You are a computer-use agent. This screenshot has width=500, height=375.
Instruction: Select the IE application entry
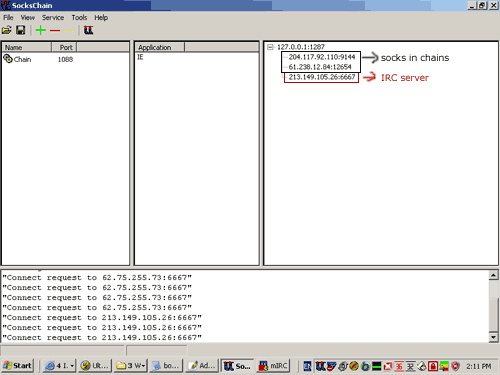(140, 57)
